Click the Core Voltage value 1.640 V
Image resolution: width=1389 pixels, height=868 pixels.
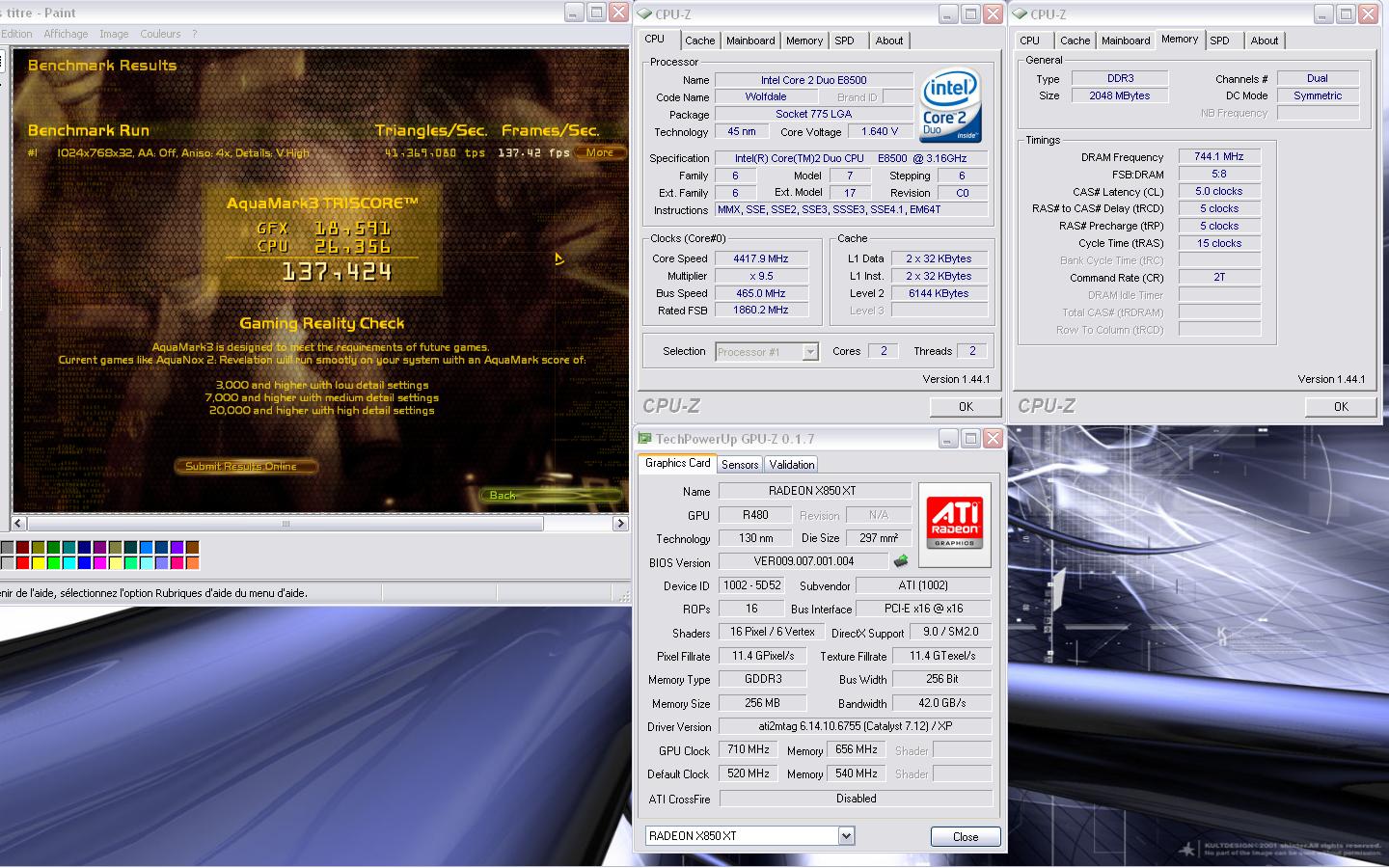click(880, 132)
